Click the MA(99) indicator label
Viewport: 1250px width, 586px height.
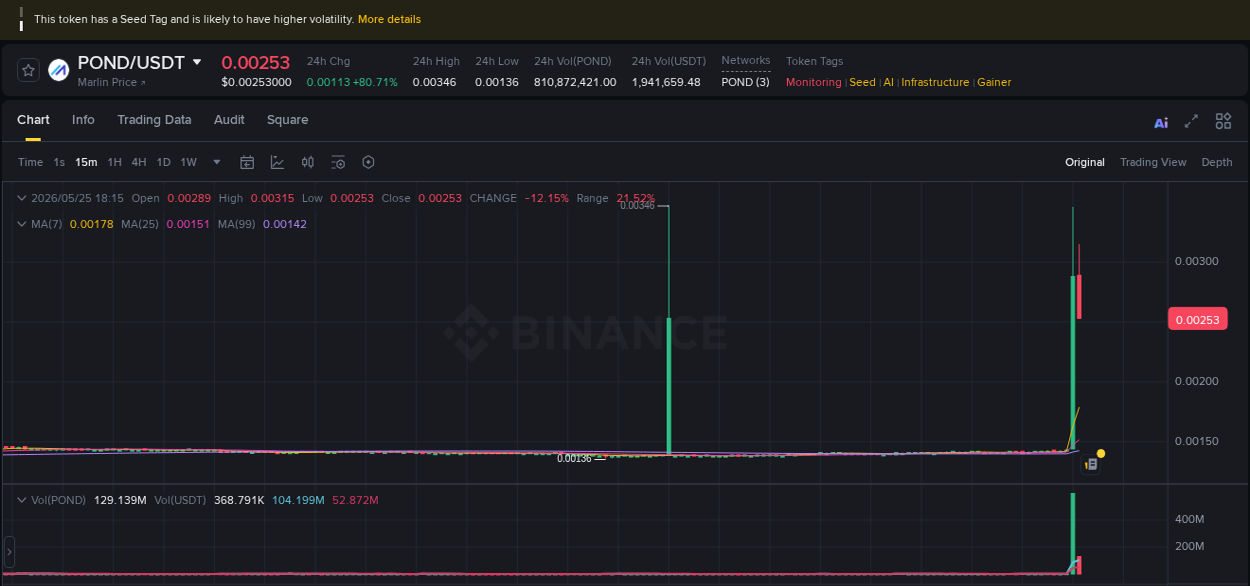pyautogui.click(x=237, y=224)
